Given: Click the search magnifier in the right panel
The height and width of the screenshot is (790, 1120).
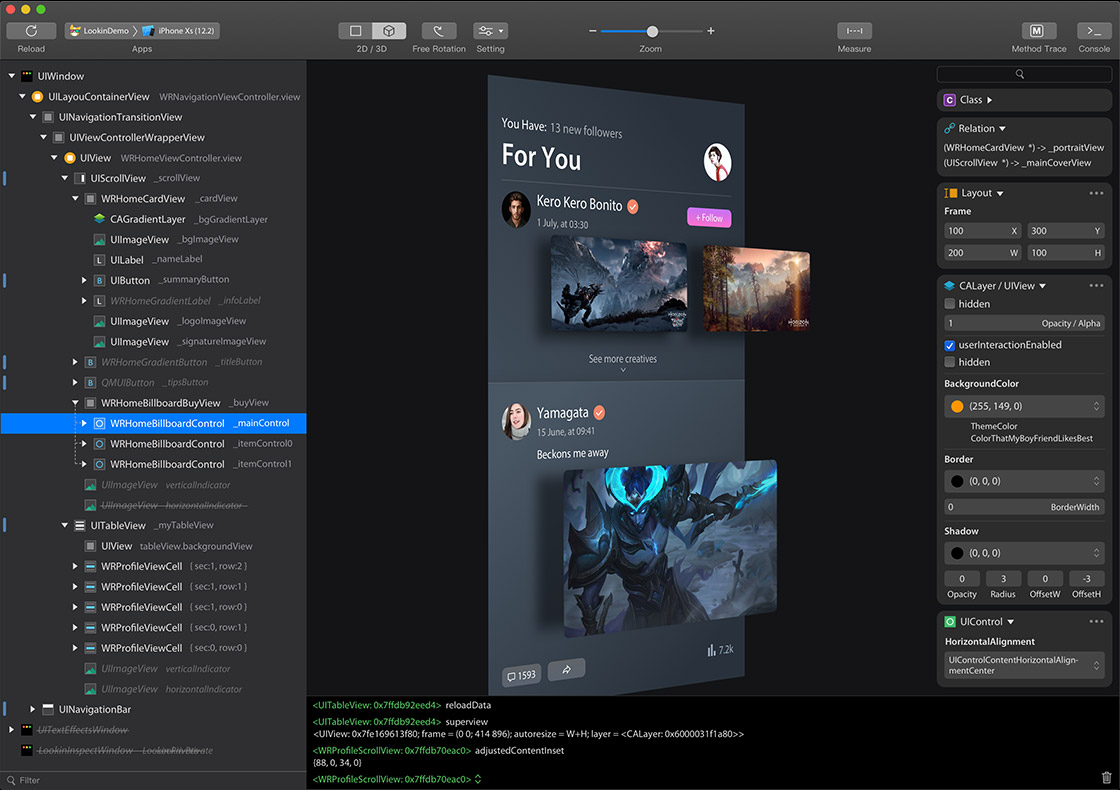Looking at the screenshot, I should click(x=1019, y=73).
